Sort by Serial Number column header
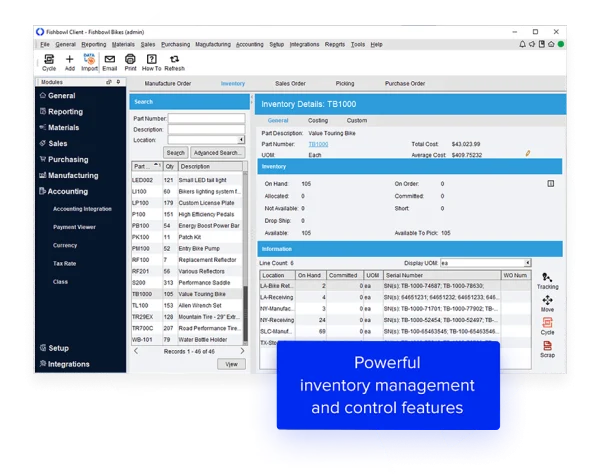 tap(442, 275)
